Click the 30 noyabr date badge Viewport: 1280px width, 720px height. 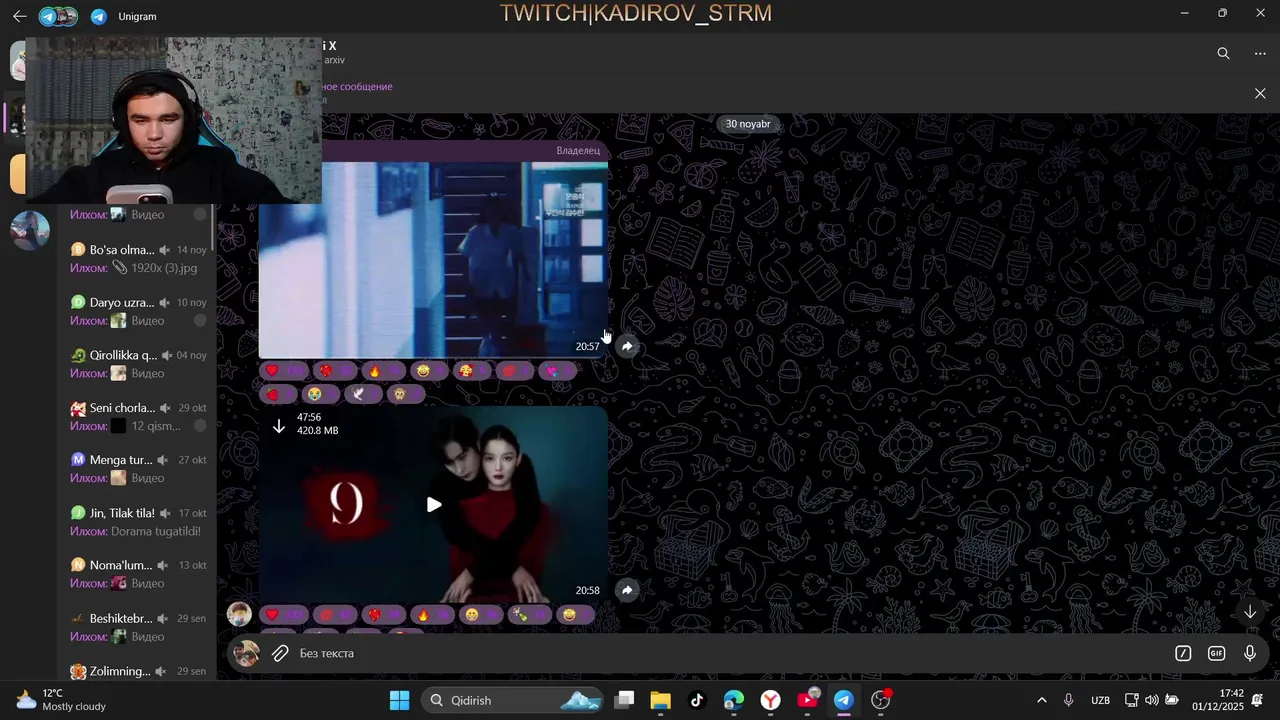click(x=748, y=124)
